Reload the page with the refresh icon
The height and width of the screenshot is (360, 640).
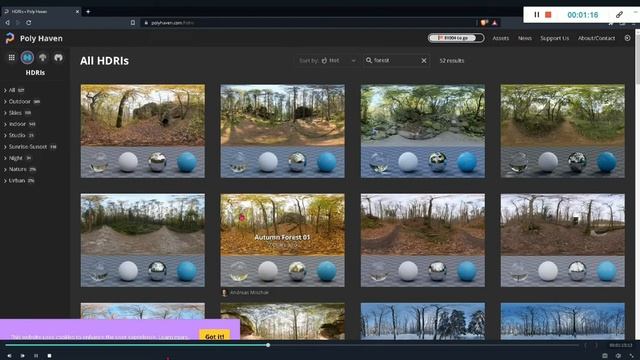point(29,23)
